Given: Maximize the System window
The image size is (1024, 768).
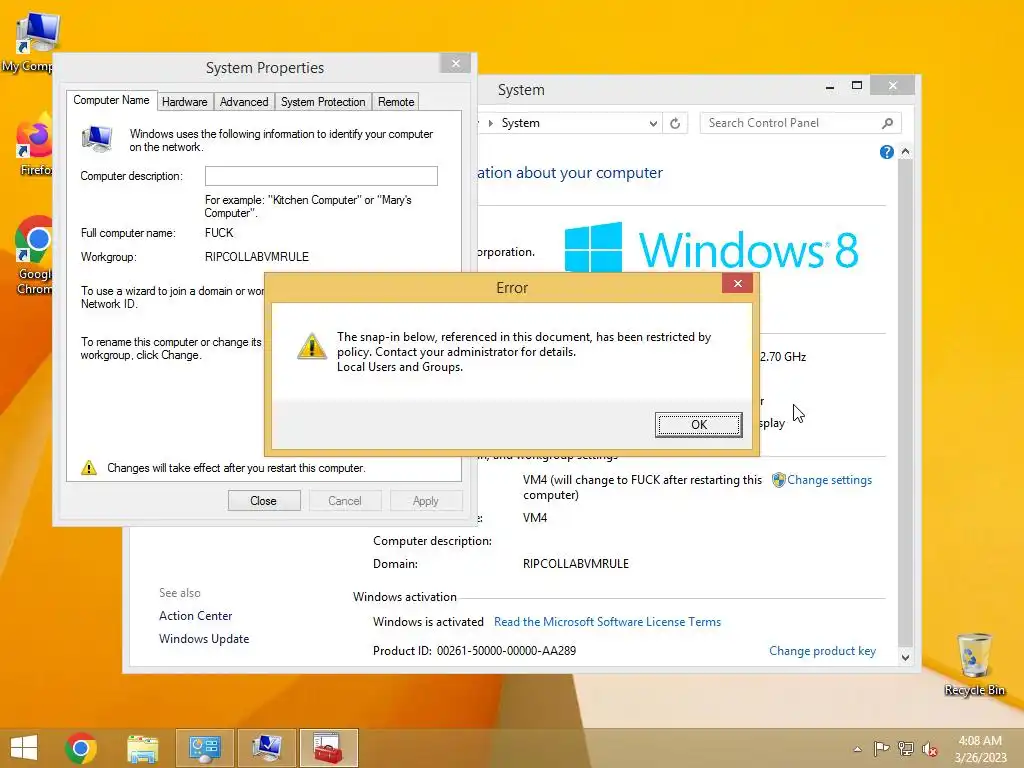Looking at the screenshot, I should [x=857, y=86].
